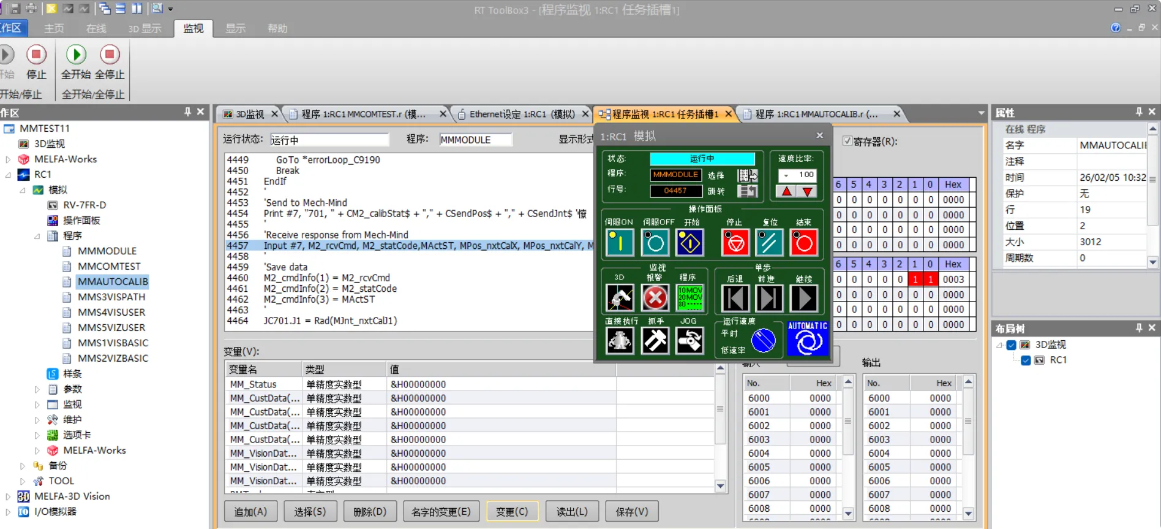Open the JOG operation icon
Screen dimensions: 1161x529
pos(688,341)
